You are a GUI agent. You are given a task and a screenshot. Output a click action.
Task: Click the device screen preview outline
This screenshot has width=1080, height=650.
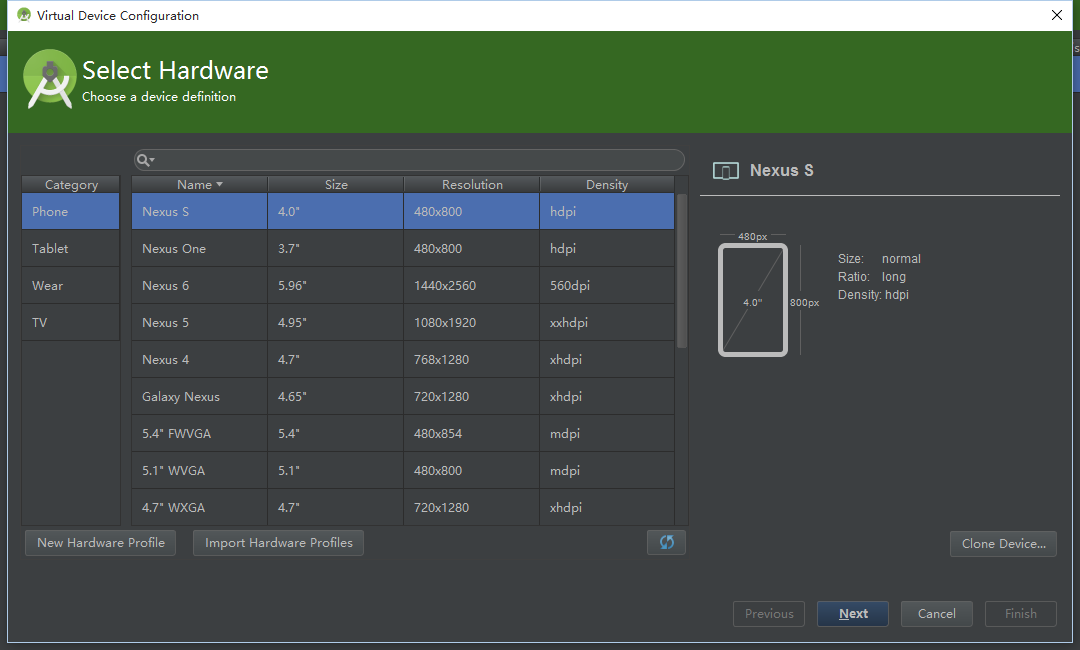coord(752,300)
